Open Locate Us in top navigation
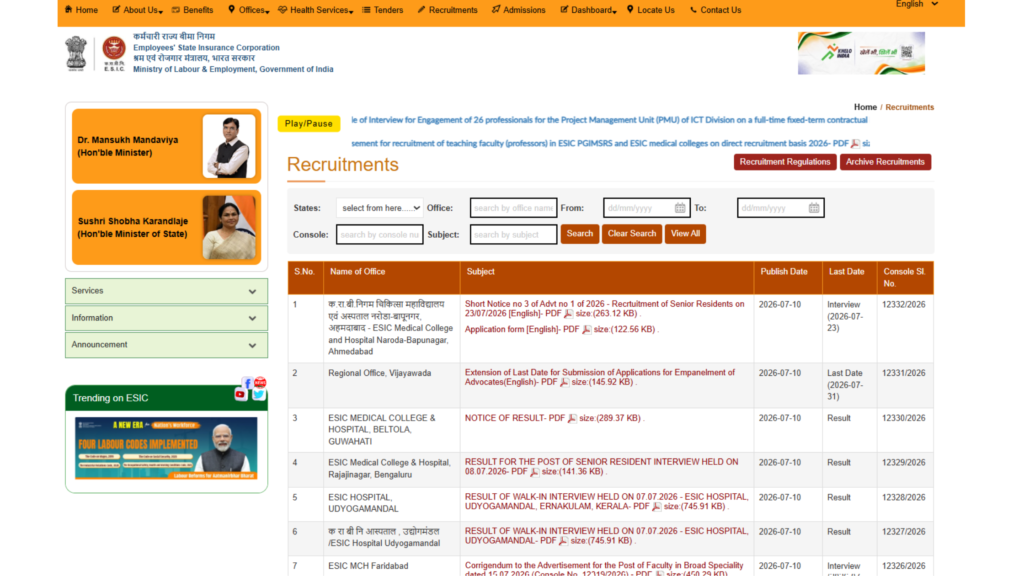Image resolution: width=1024 pixels, height=576 pixels. (x=650, y=10)
